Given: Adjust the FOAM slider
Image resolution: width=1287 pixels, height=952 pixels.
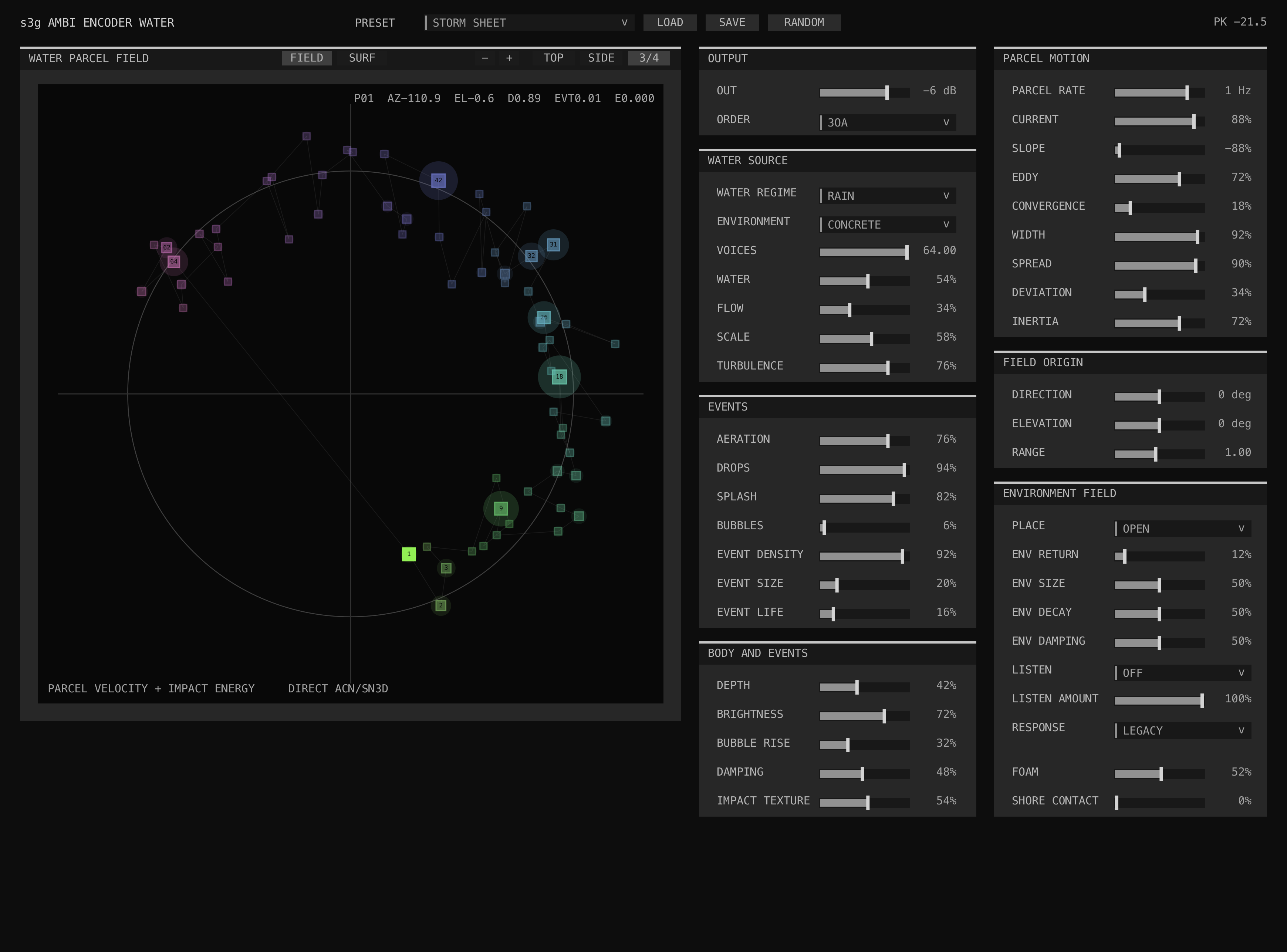Looking at the screenshot, I should click(x=1160, y=773).
